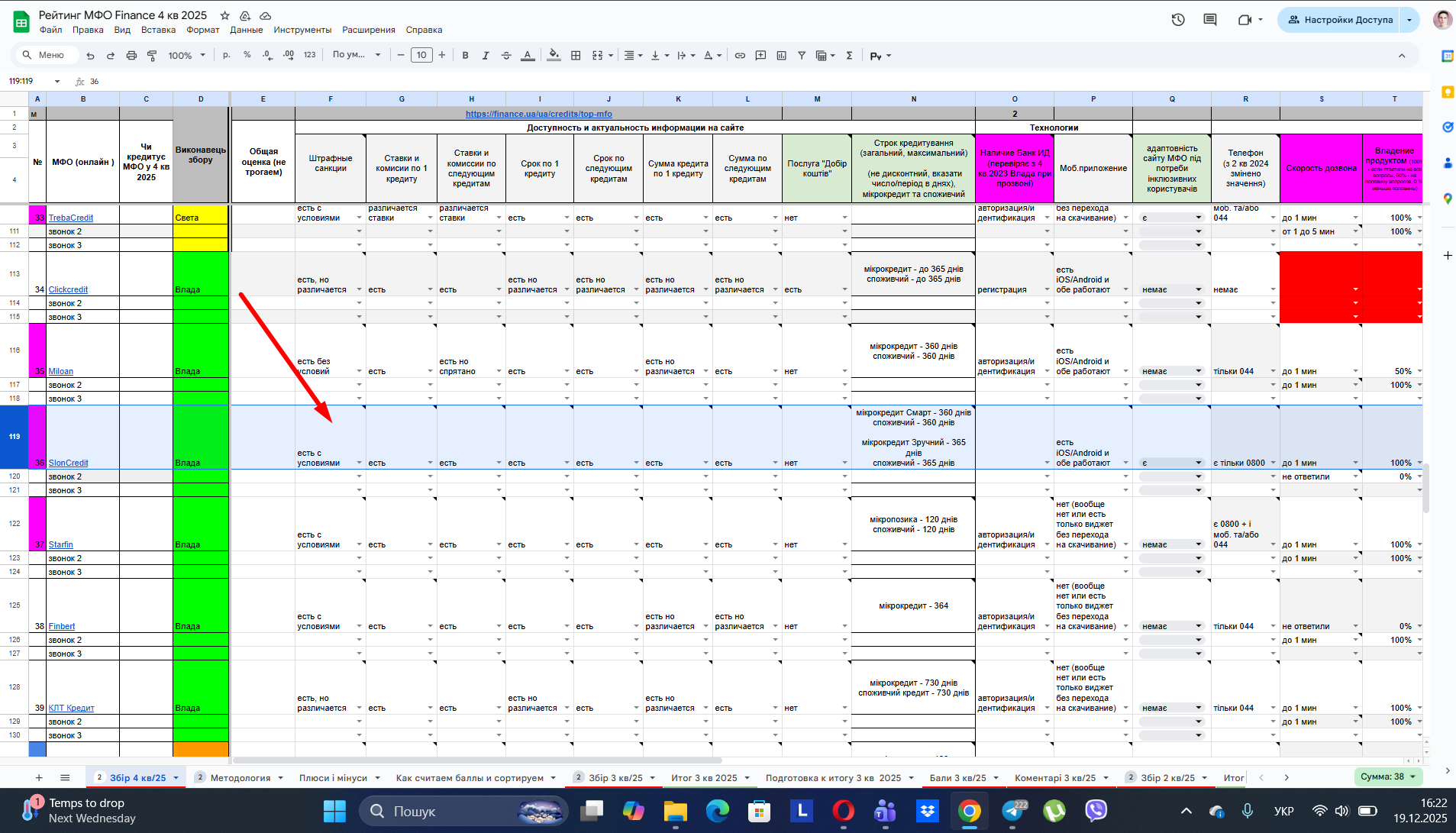Screen dimensions: 1456x833
Task: Click the fill color bucket icon
Action: [x=554, y=55]
